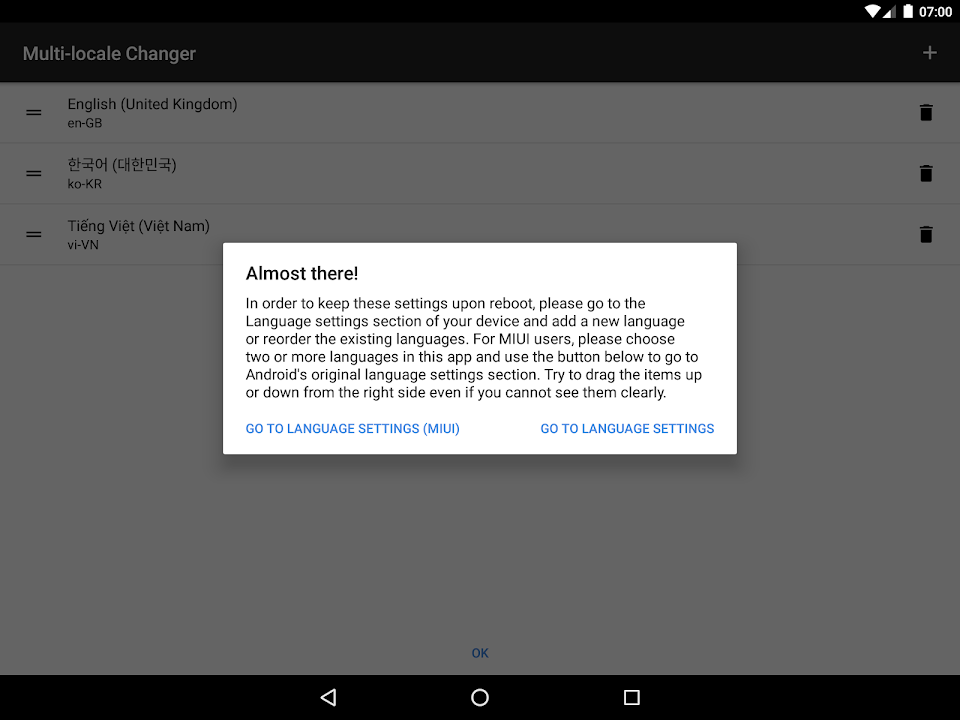Tap the reorder handle next to vi-VN
The image size is (960, 720).
[x=34, y=235]
